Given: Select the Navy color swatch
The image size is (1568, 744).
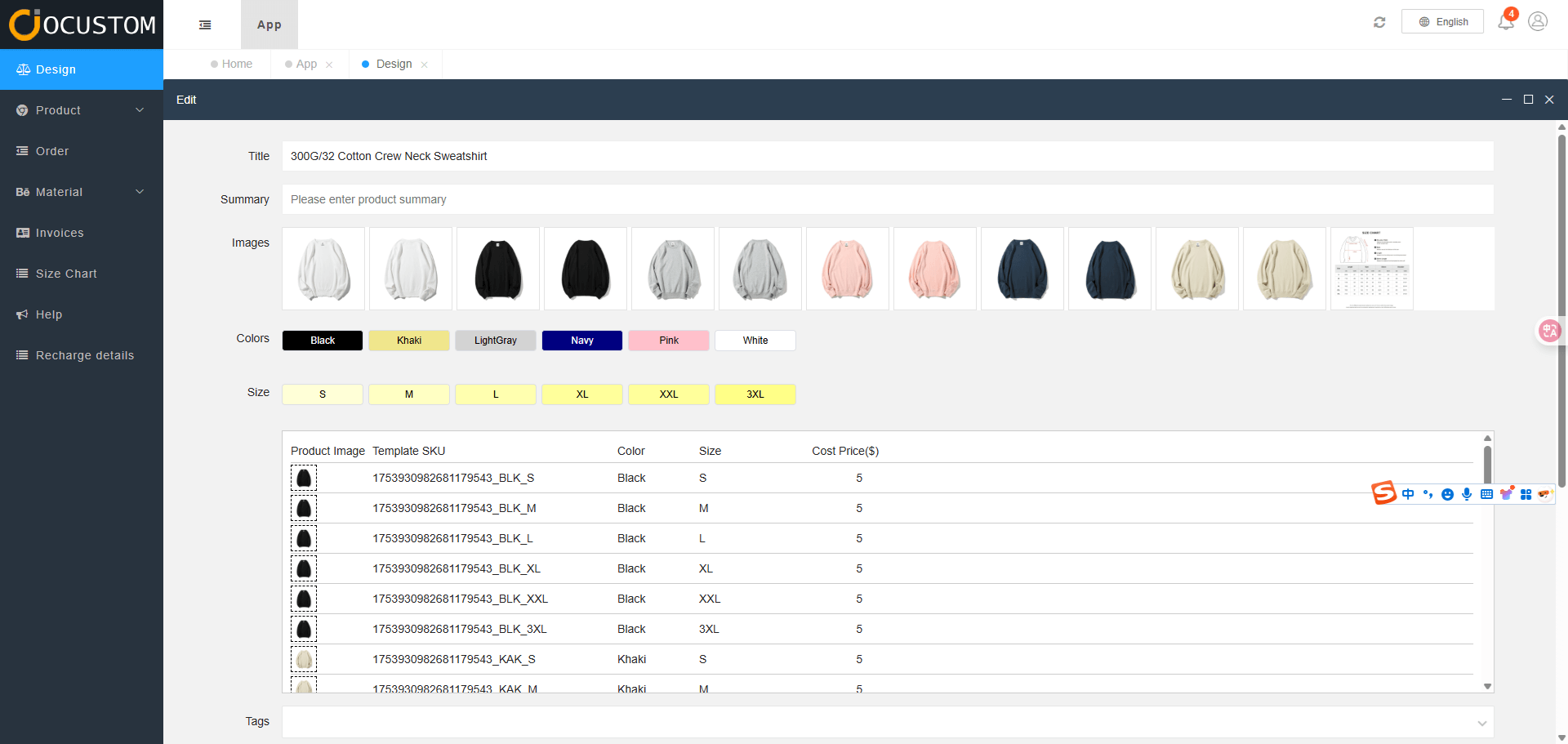Looking at the screenshot, I should pyautogui.click(x=582, y=341).
